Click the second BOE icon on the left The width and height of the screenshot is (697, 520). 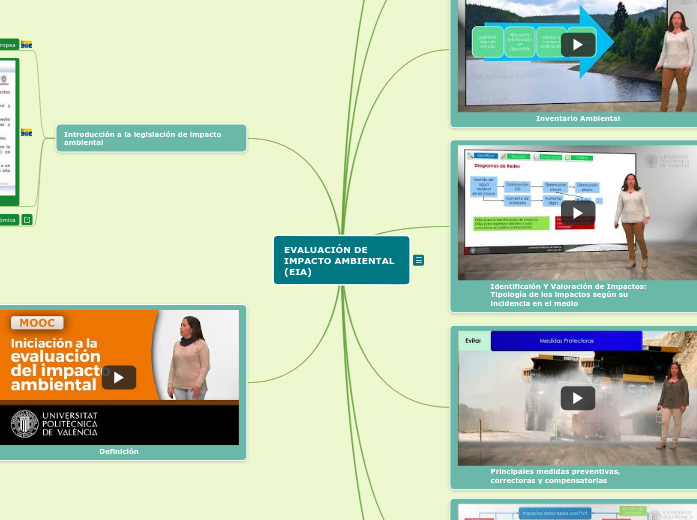click(x=26, y=132)
